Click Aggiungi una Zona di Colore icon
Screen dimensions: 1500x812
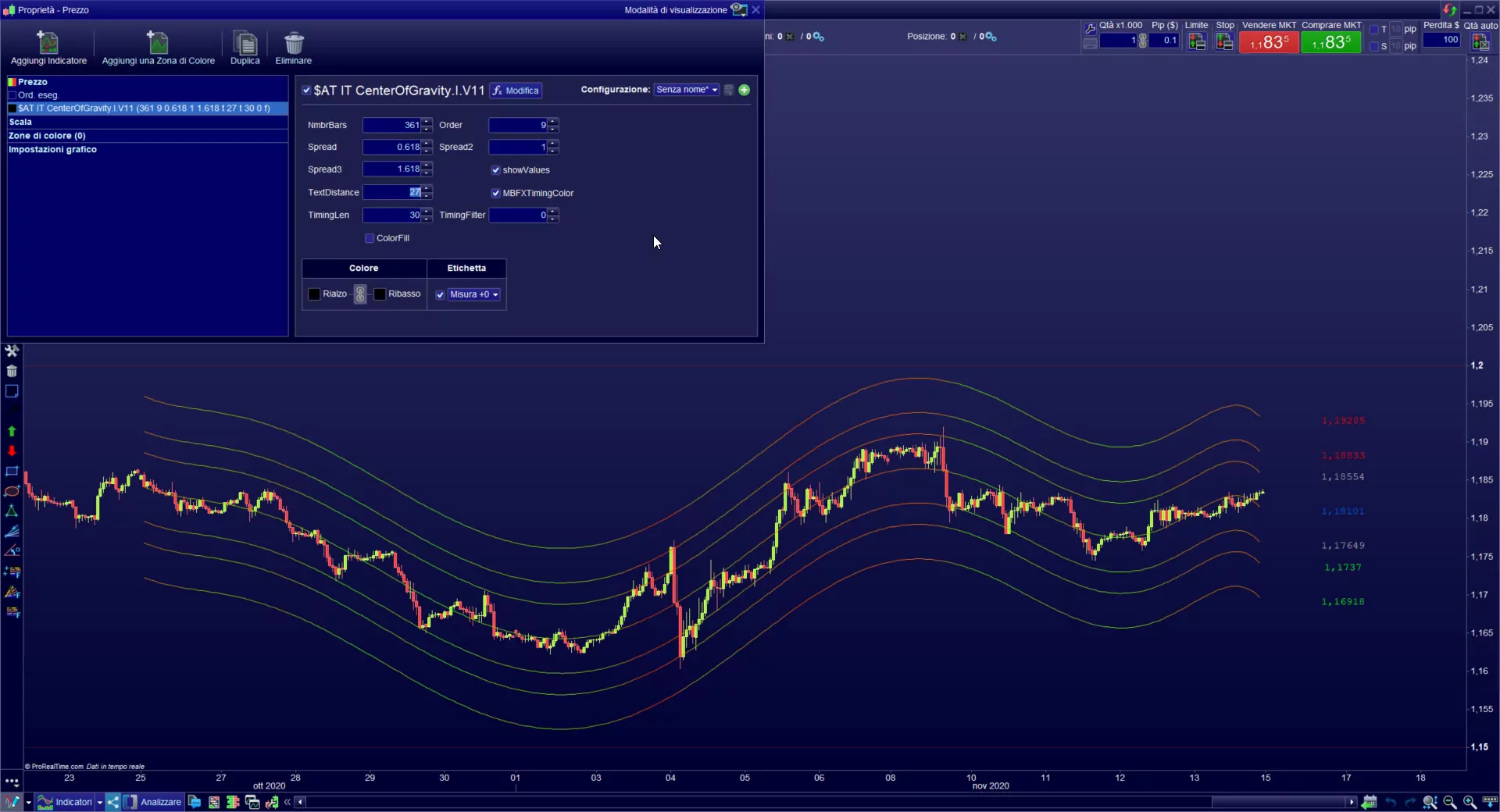click(x=158, y=42)
